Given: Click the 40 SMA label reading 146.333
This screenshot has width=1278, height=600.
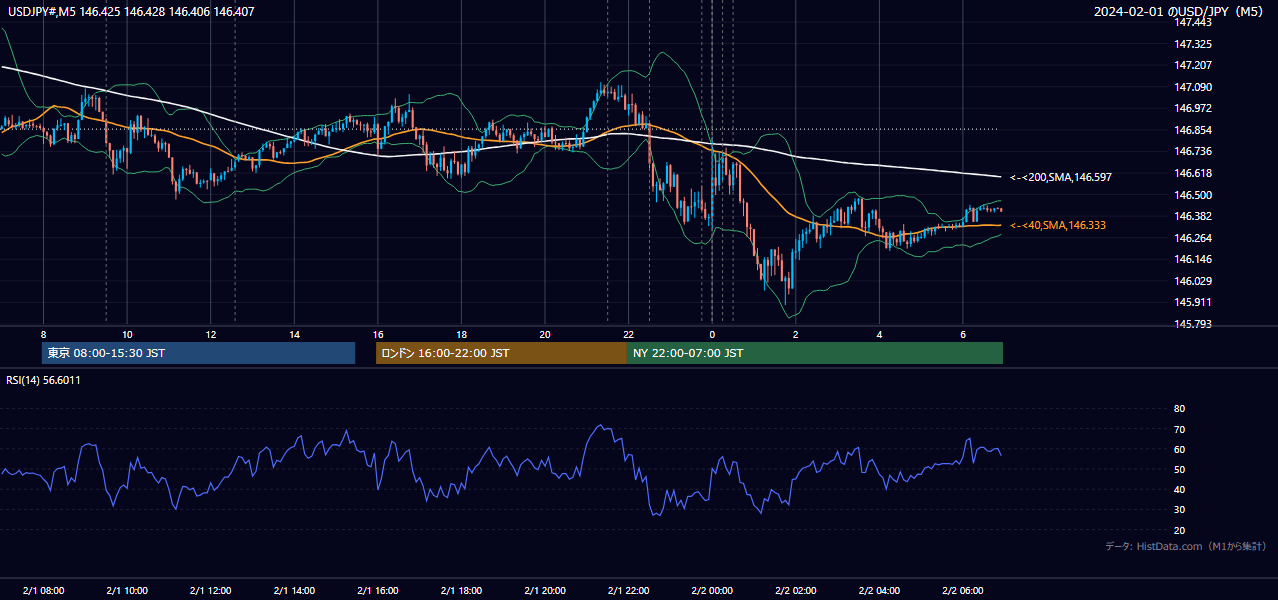Looking at the screenshot, I should tap(1058, 226).
